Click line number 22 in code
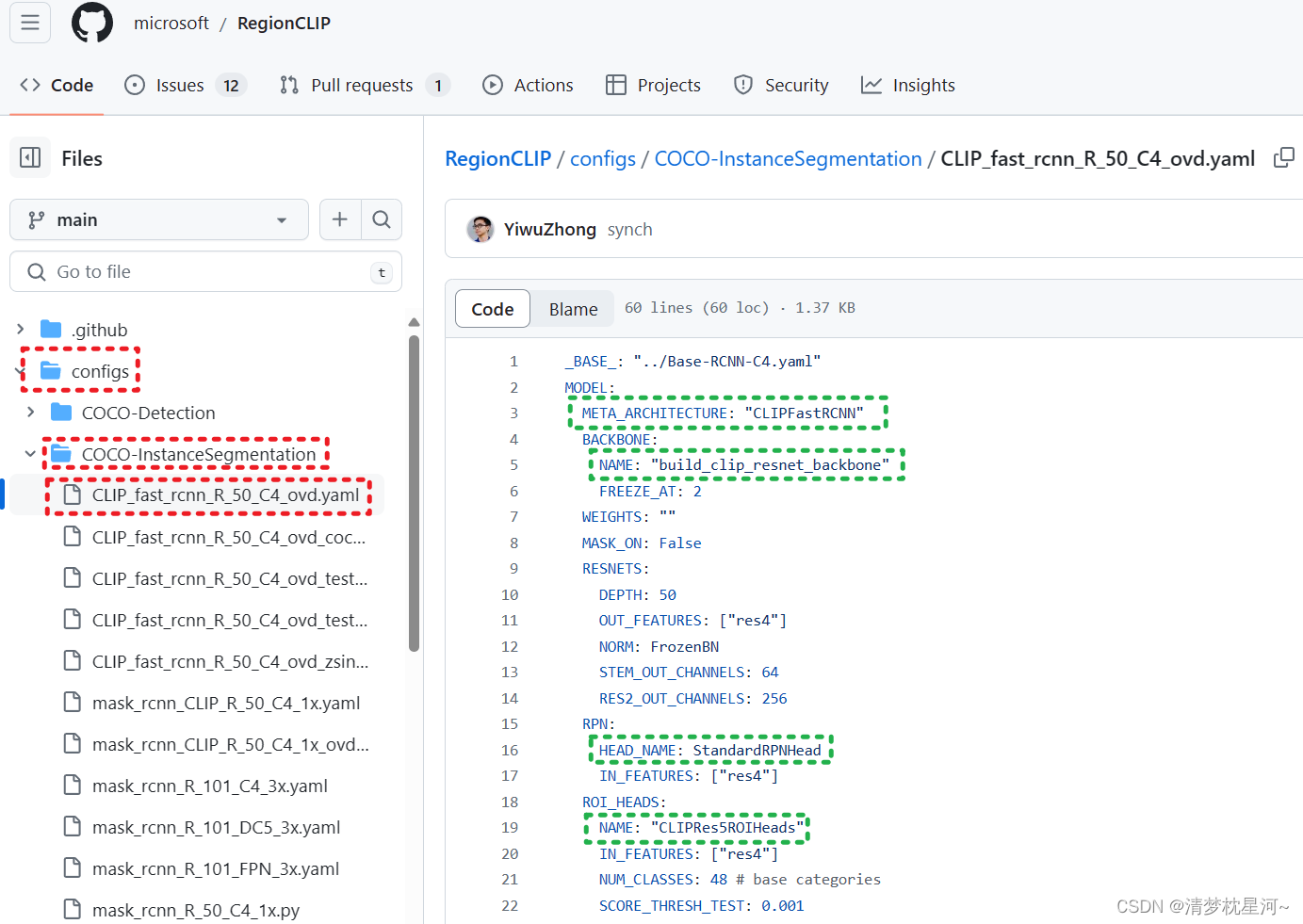This screenshot has width=1303, height=924. coord(510,905)
